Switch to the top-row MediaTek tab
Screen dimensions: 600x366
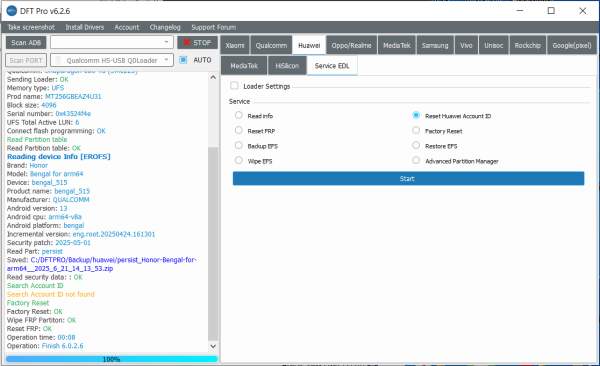(396, 45)
